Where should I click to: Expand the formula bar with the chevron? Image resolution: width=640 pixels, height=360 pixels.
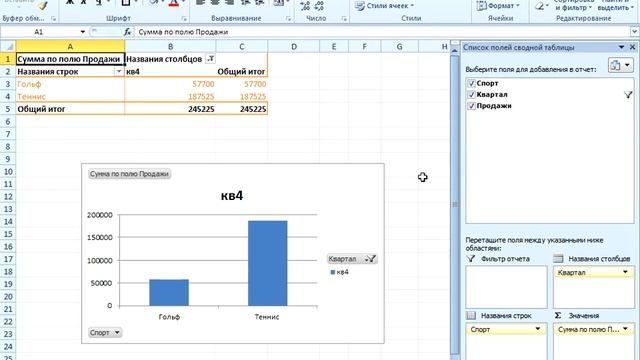[x=635, y=32]
